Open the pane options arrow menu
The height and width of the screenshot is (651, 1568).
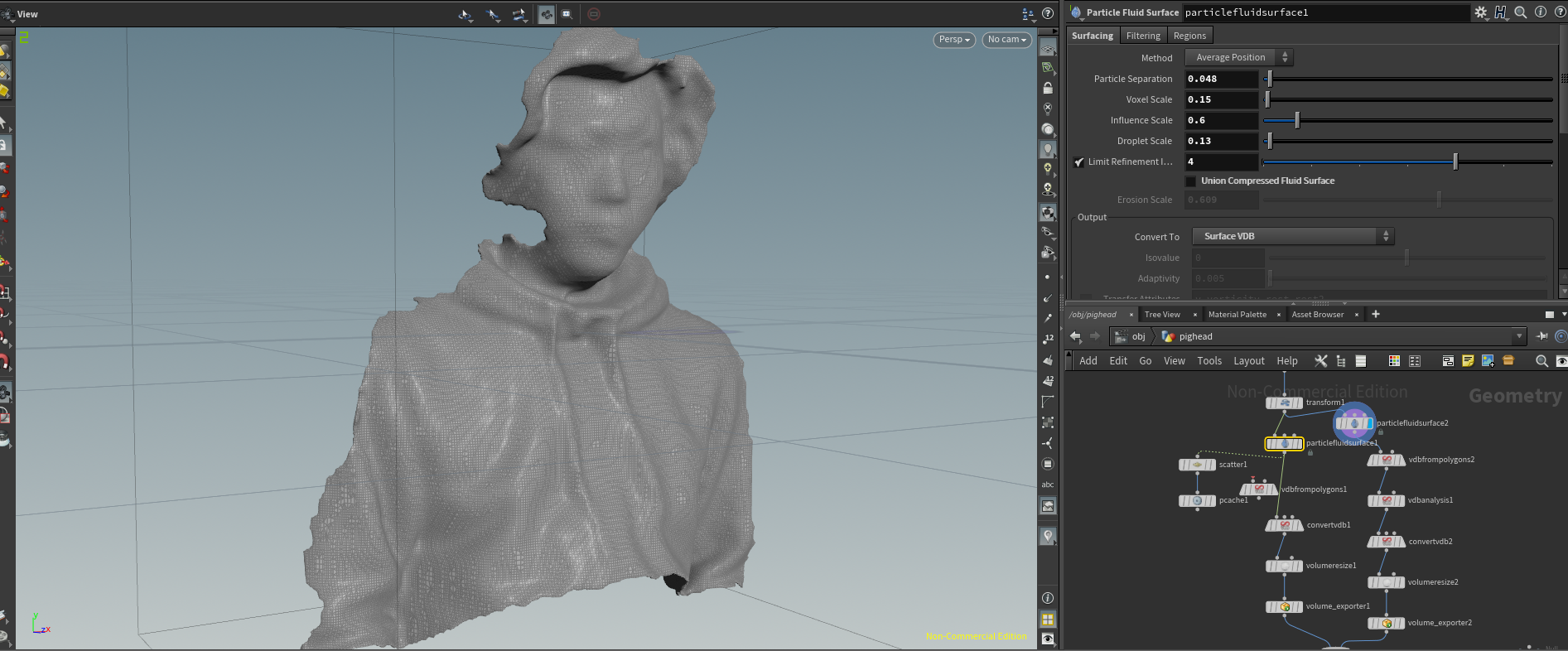(x=1564, y=315)
